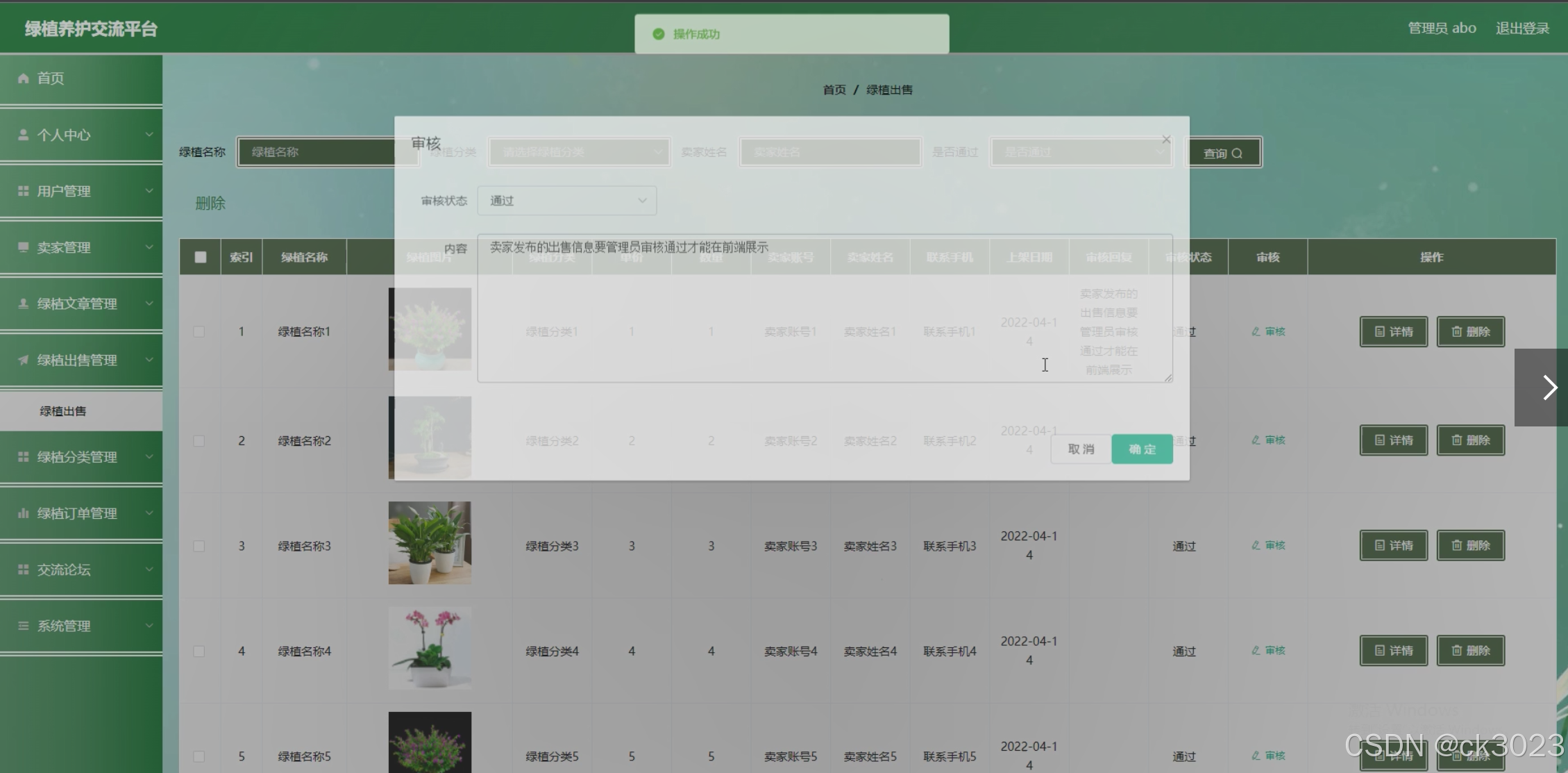Image resolution: width=1568 pixels, height=773 pixels.
Task: Click the person icon for 个人中心
Action: point(23,135)
